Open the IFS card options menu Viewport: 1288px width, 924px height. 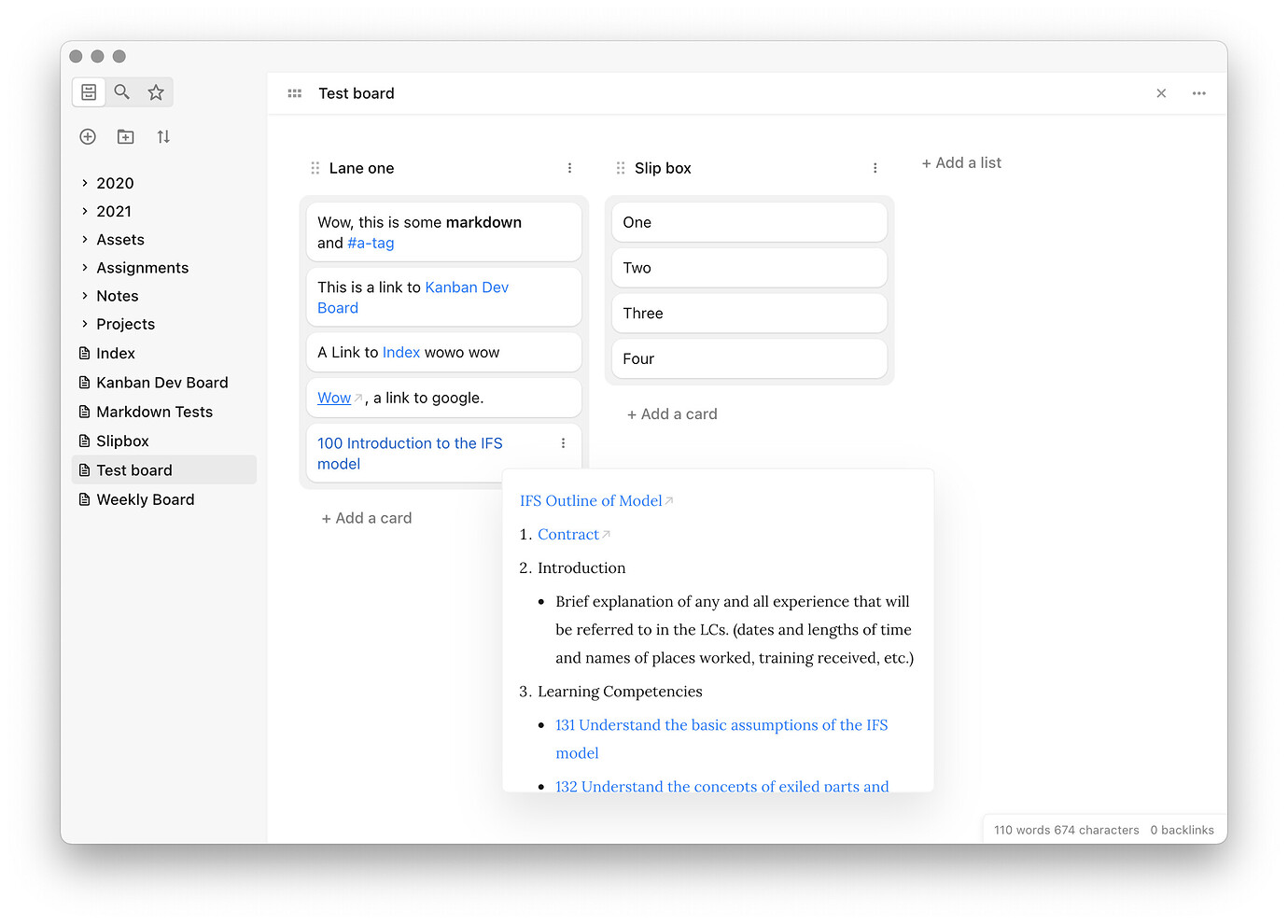click(x=562, y=442)
